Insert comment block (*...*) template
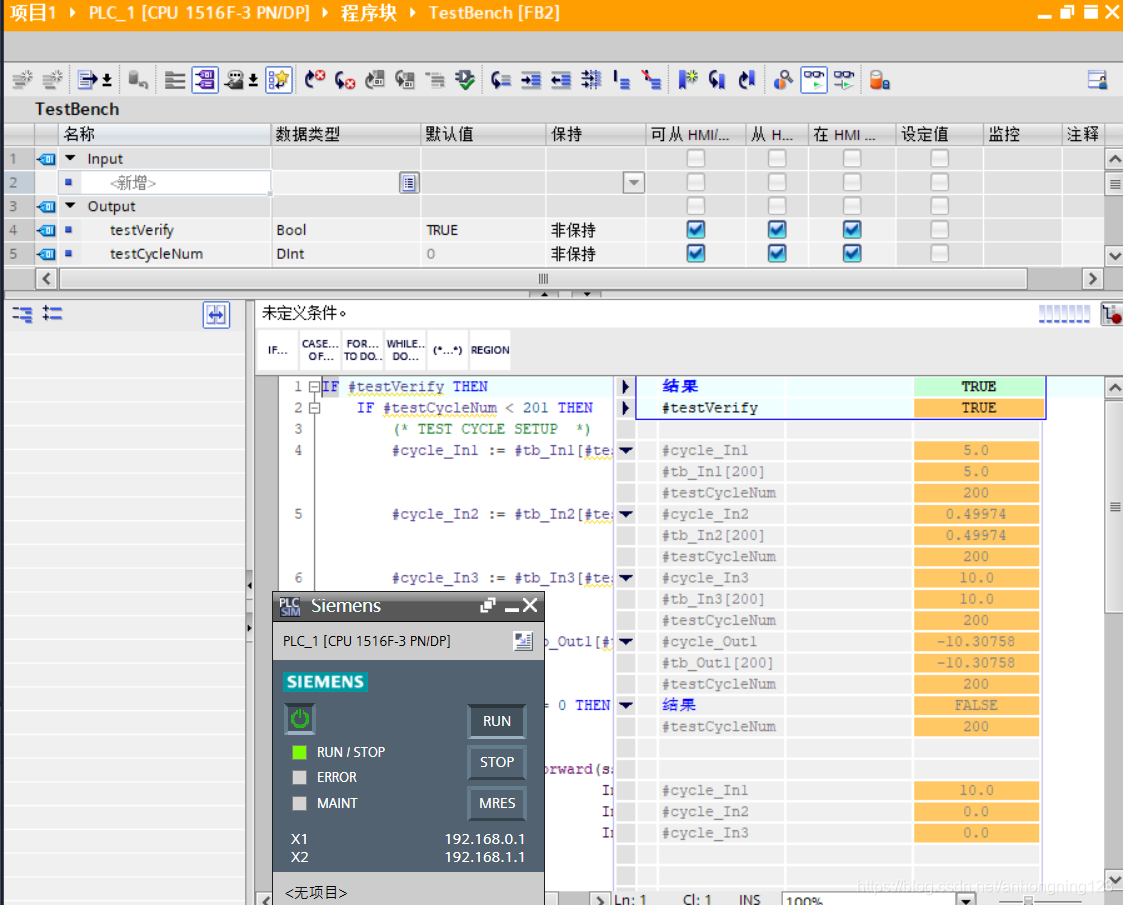The height and width of the screenshot is (905, 1123). tap(448, 350)
